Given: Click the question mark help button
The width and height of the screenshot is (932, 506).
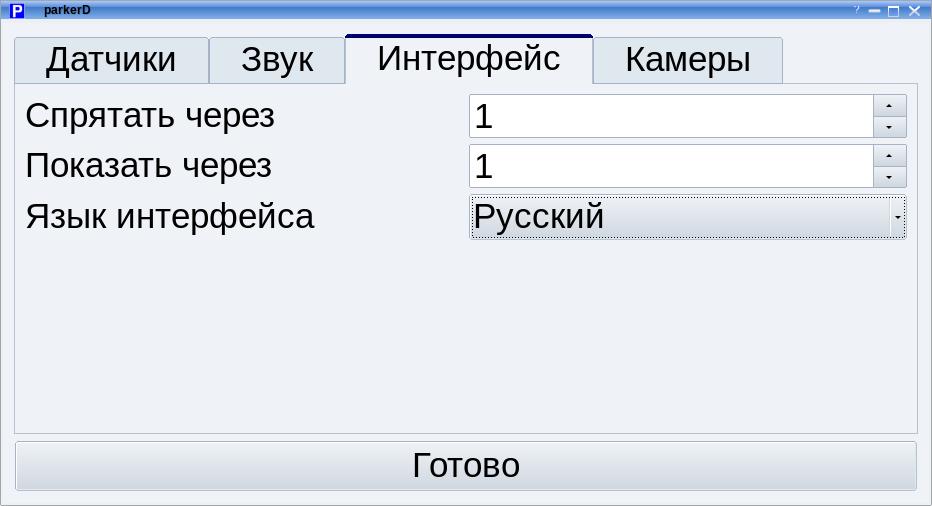Looking at the screenshot, I should tap(857, 10).
